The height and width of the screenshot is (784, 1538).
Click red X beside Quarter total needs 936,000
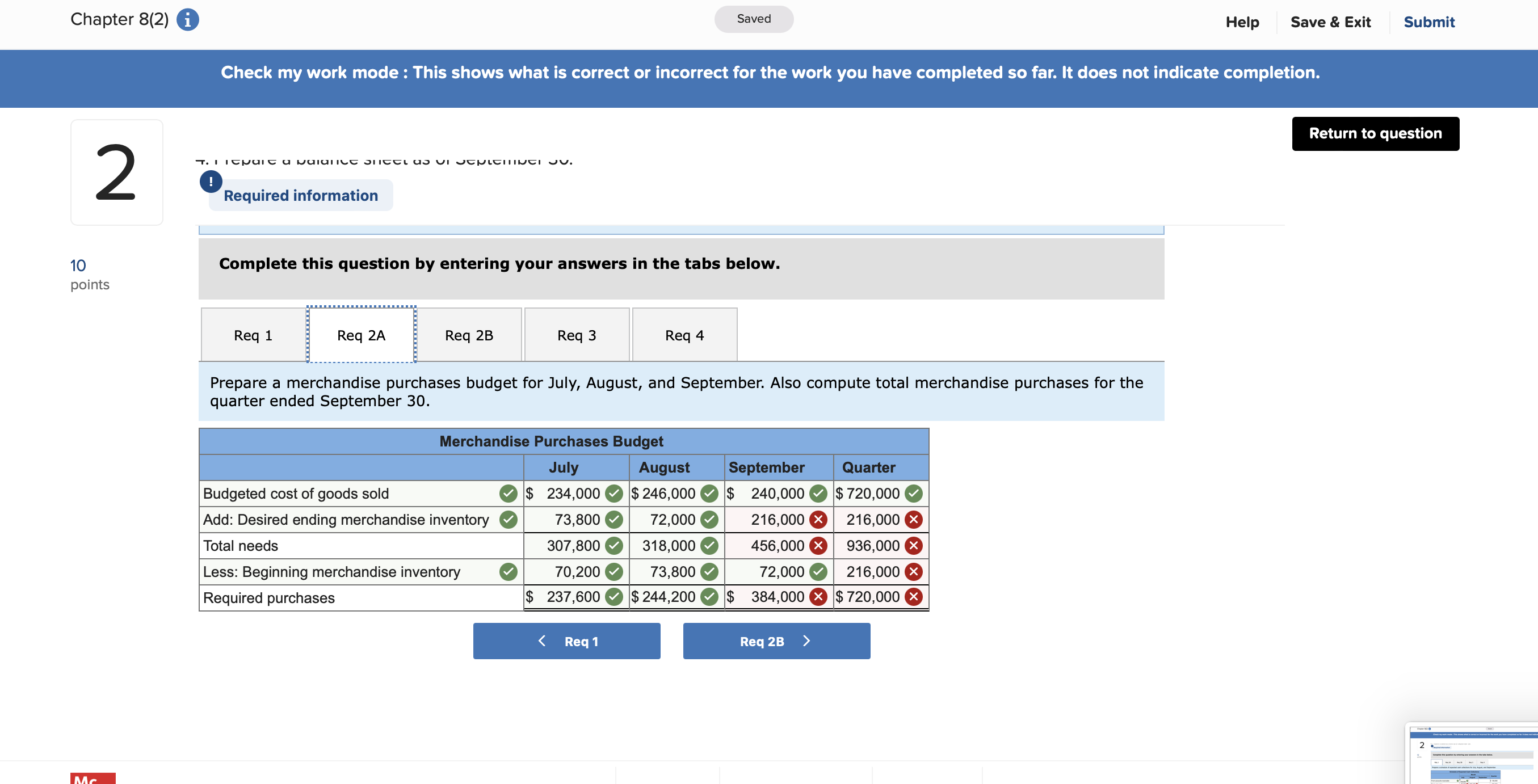(x=913, y=545)
